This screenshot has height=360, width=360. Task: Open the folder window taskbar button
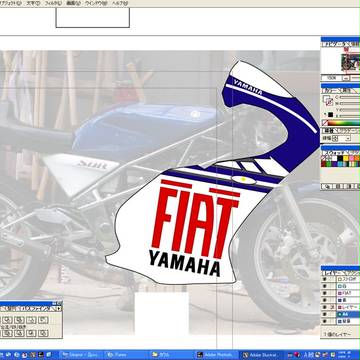(x=171, y=355)
